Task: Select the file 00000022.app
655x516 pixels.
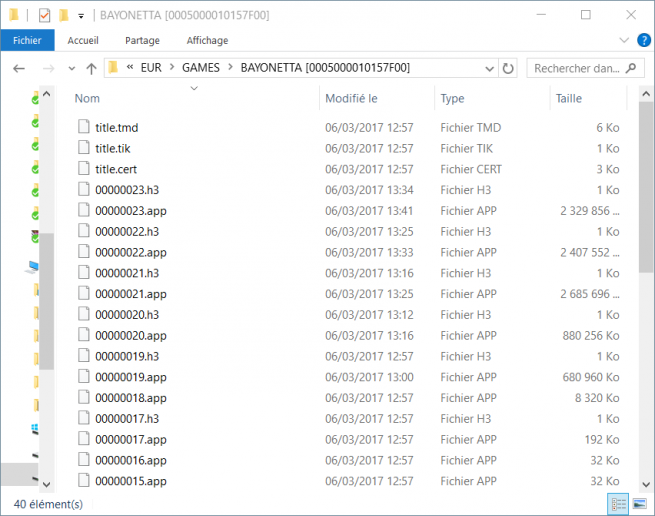Action: pos(131,252)
